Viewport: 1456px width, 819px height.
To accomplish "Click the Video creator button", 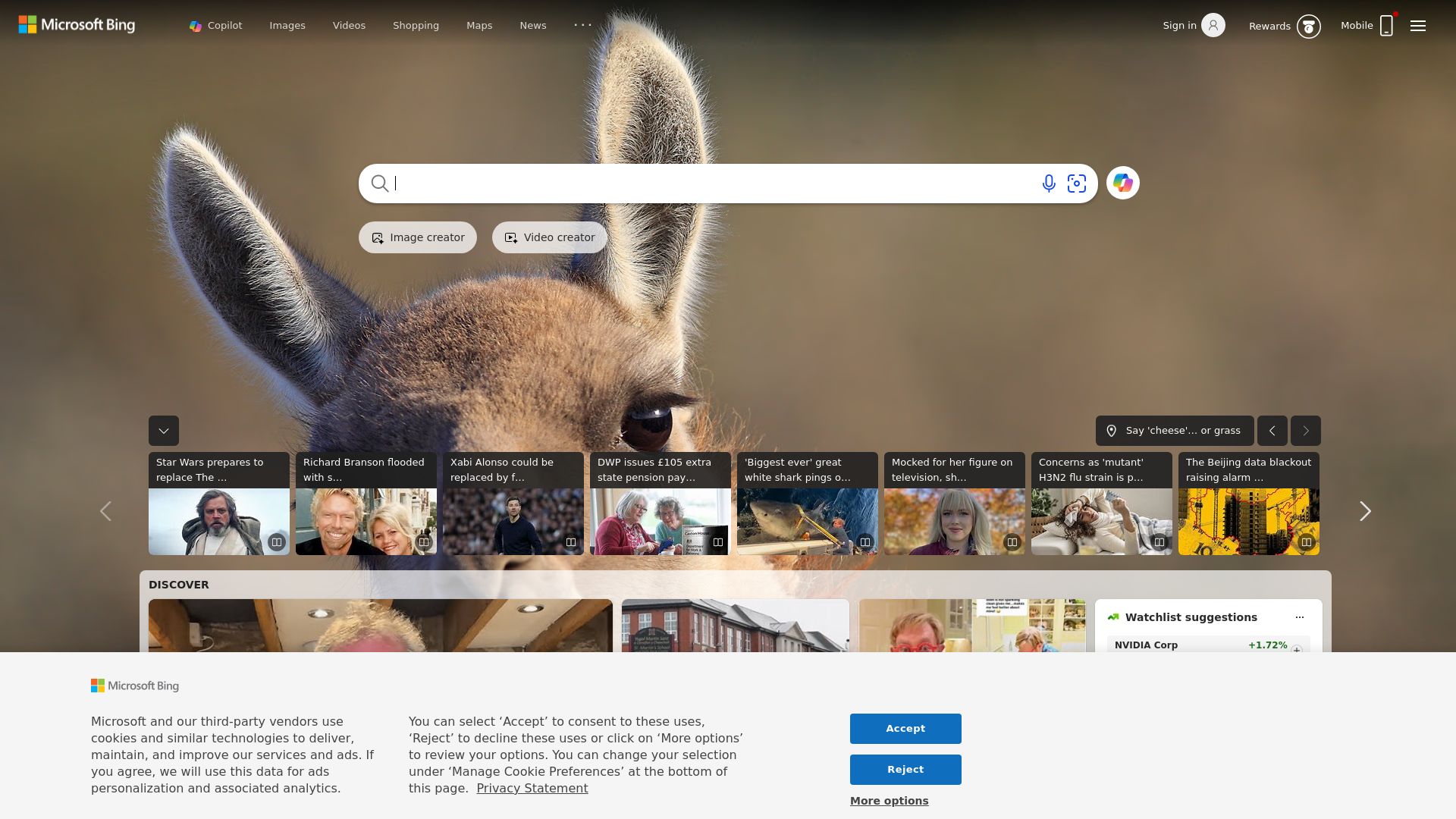I will tap(549, 237).
